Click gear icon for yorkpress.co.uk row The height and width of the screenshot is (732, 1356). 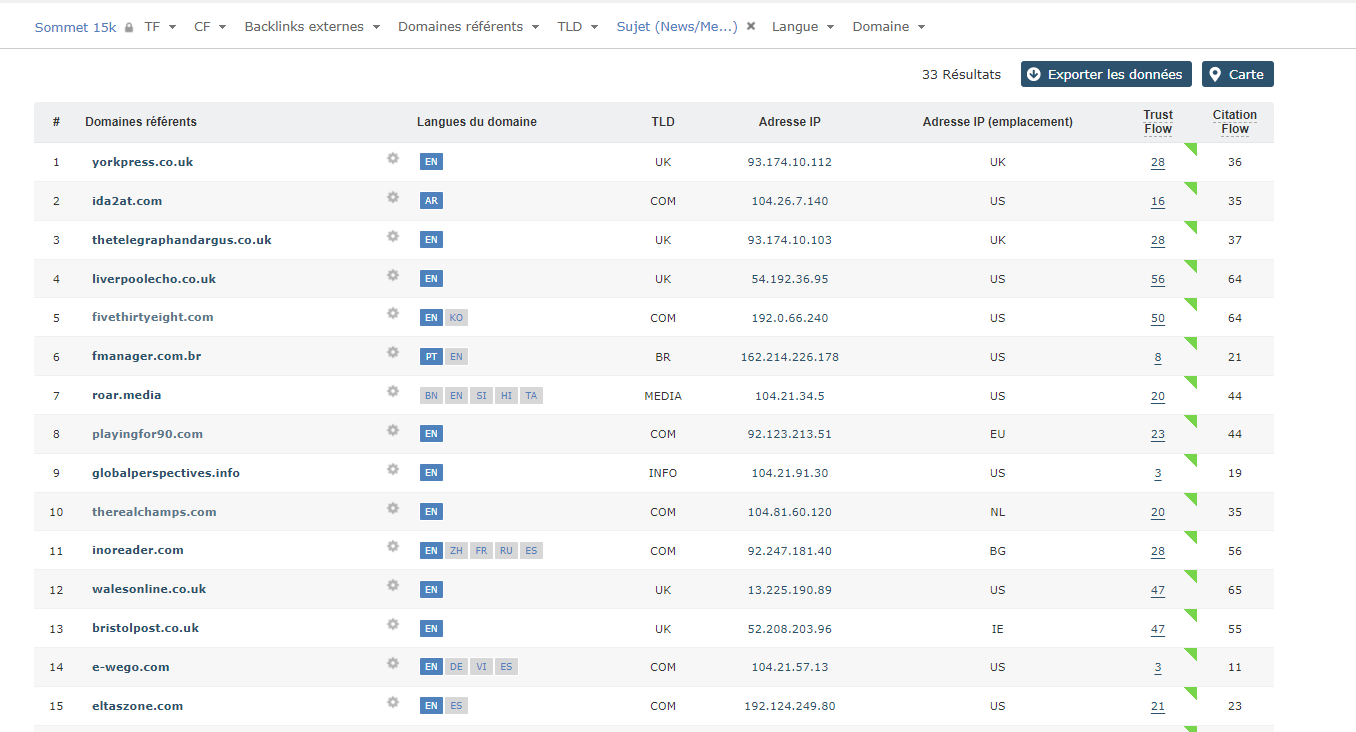coord(393,158)
